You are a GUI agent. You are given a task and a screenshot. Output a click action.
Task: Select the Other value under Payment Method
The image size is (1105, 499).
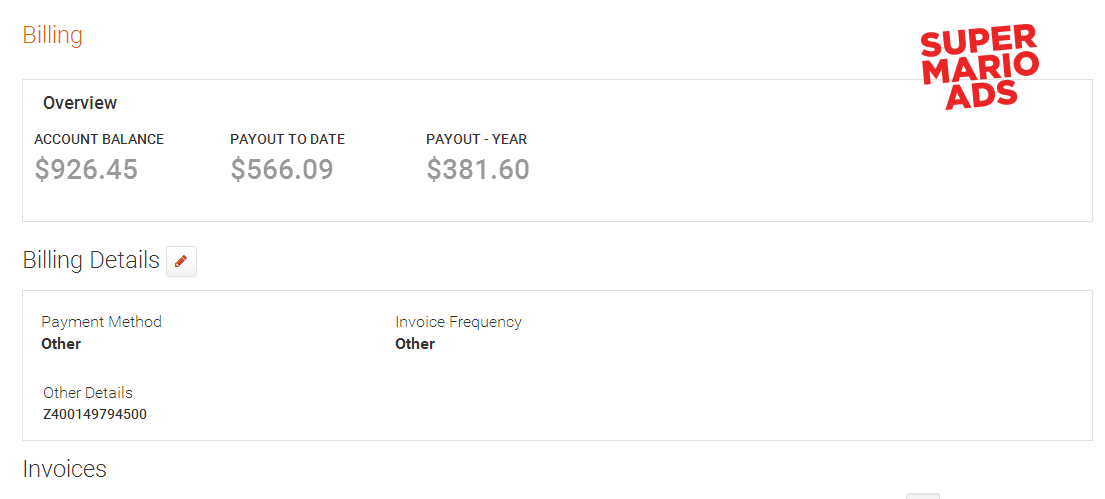click(61, 344)
